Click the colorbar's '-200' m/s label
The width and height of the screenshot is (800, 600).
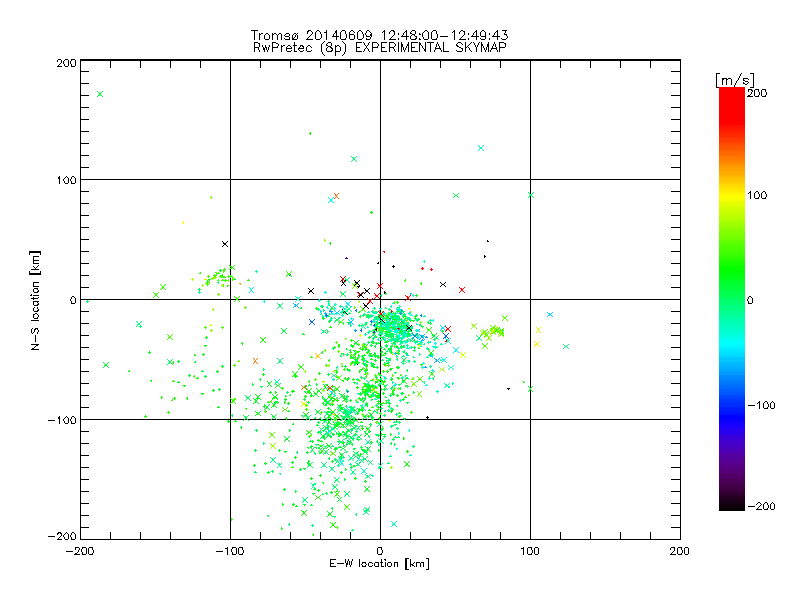761,506
